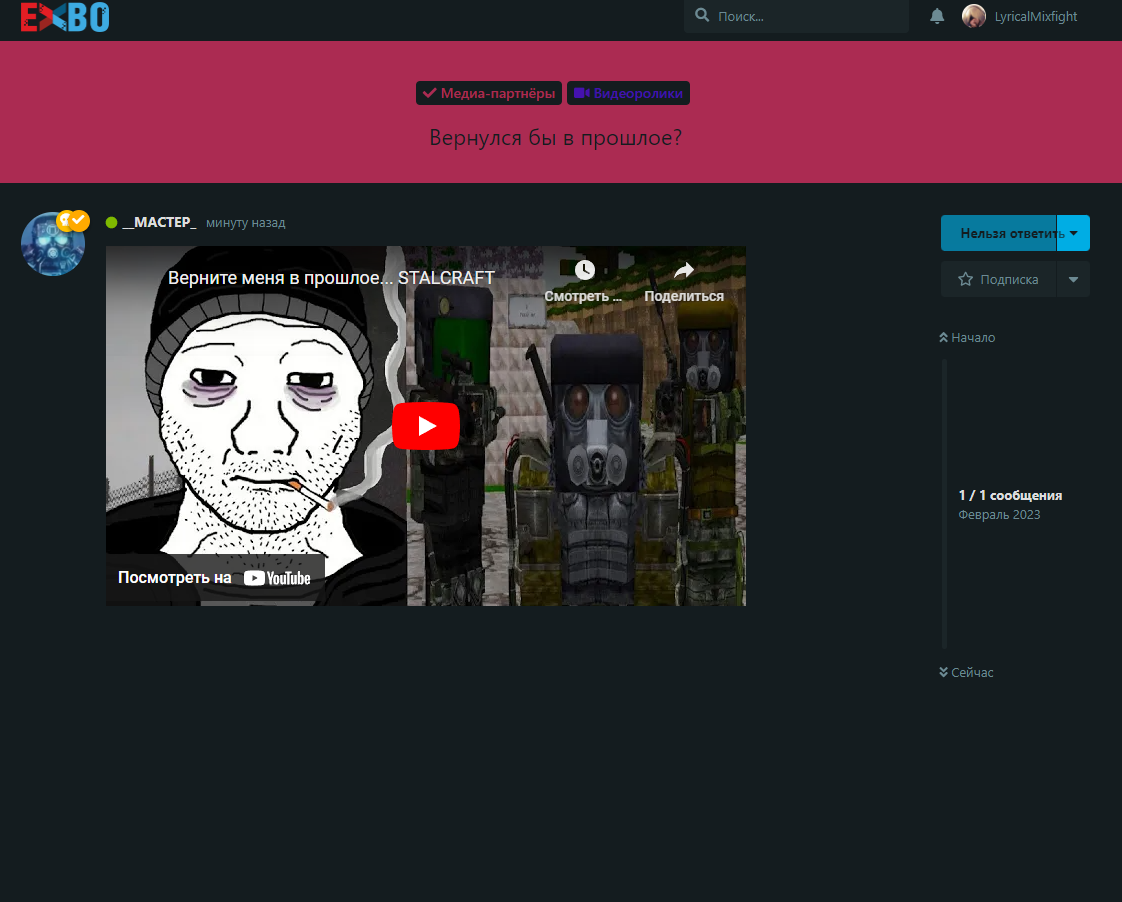
Task: Open LyricalMixfight avatar menu
Action: coord(973,16)
